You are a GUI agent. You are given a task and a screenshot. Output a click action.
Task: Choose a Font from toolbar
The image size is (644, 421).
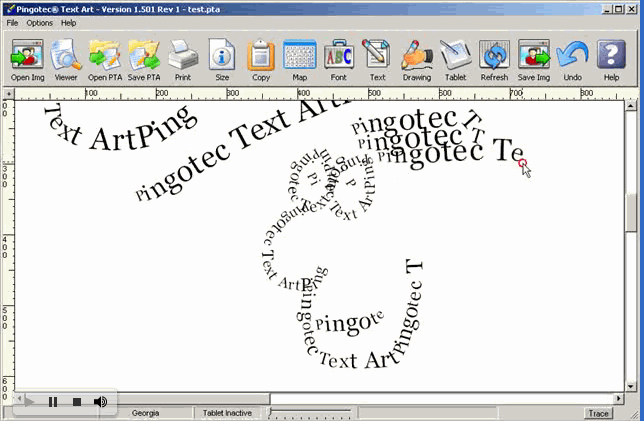pyautogui.click(x=338, y=60)
